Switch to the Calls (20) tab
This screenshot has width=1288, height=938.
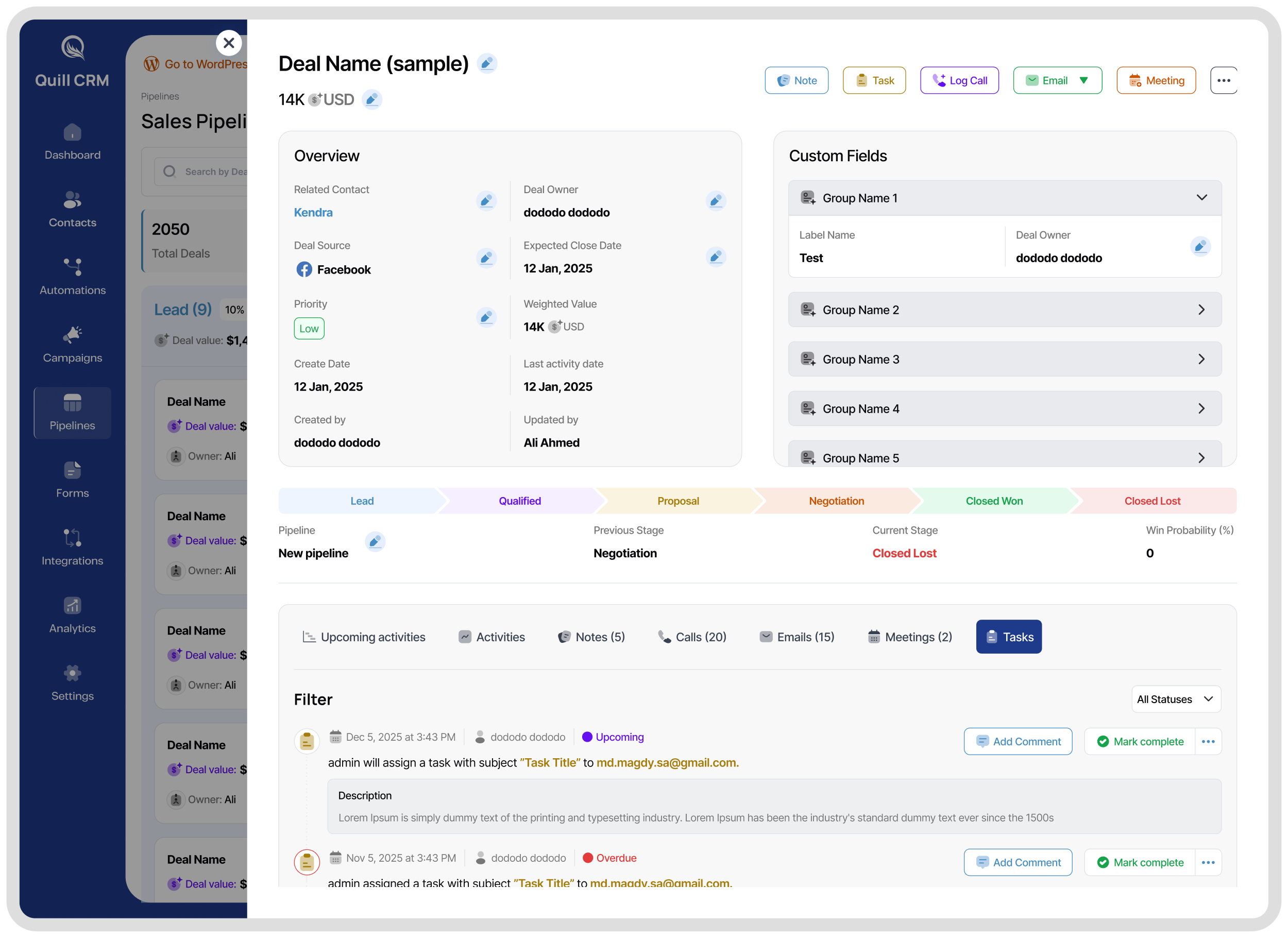(x=692, y=637)
